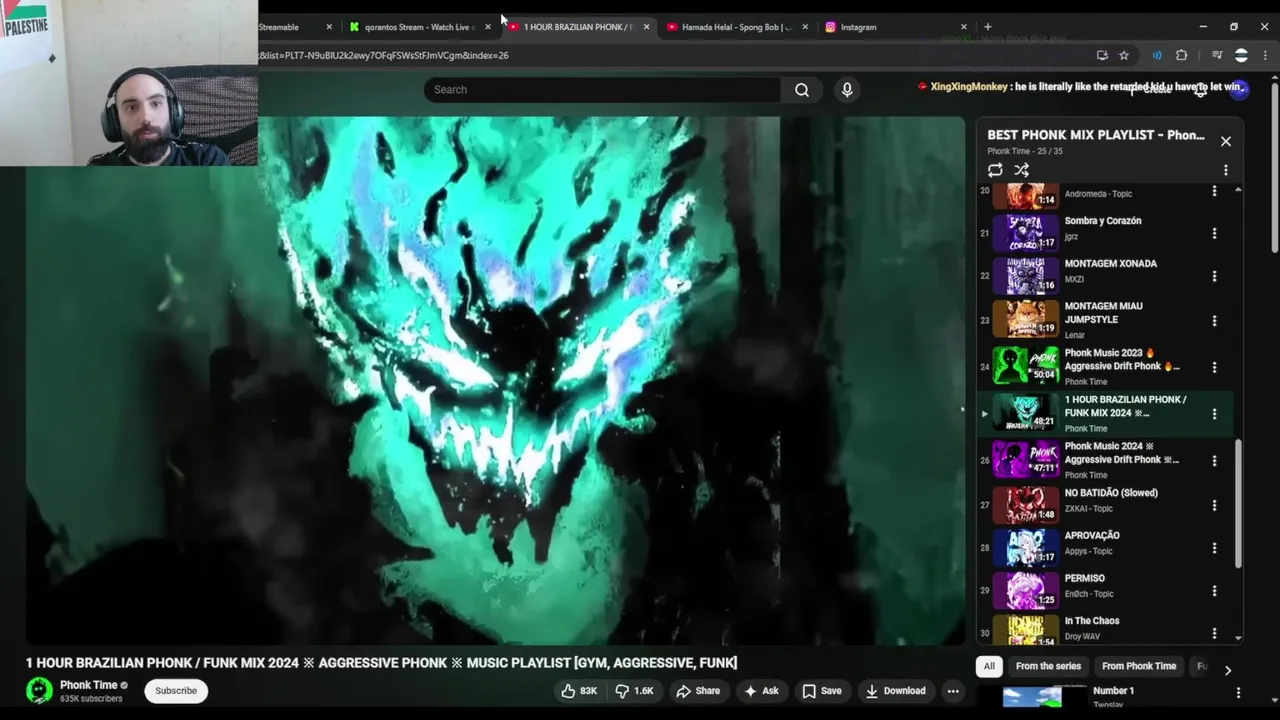Open browser three-dot menu
The image size is (1280, 720).
coord(1265,55)
